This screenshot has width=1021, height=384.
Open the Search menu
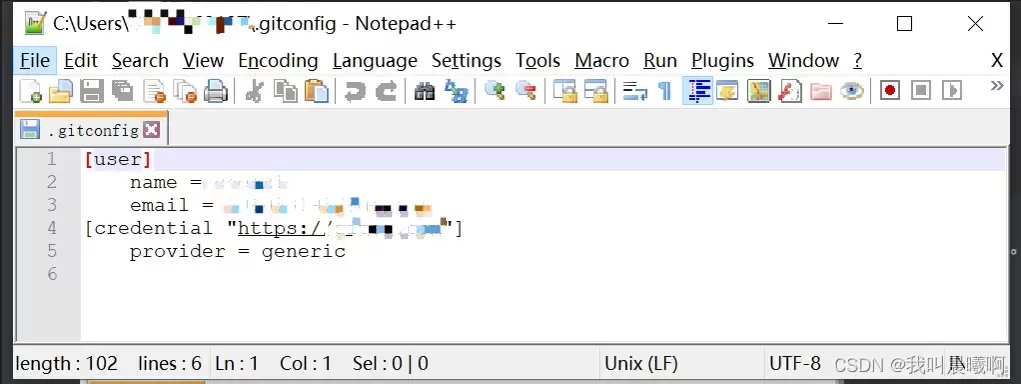[140, 61]
